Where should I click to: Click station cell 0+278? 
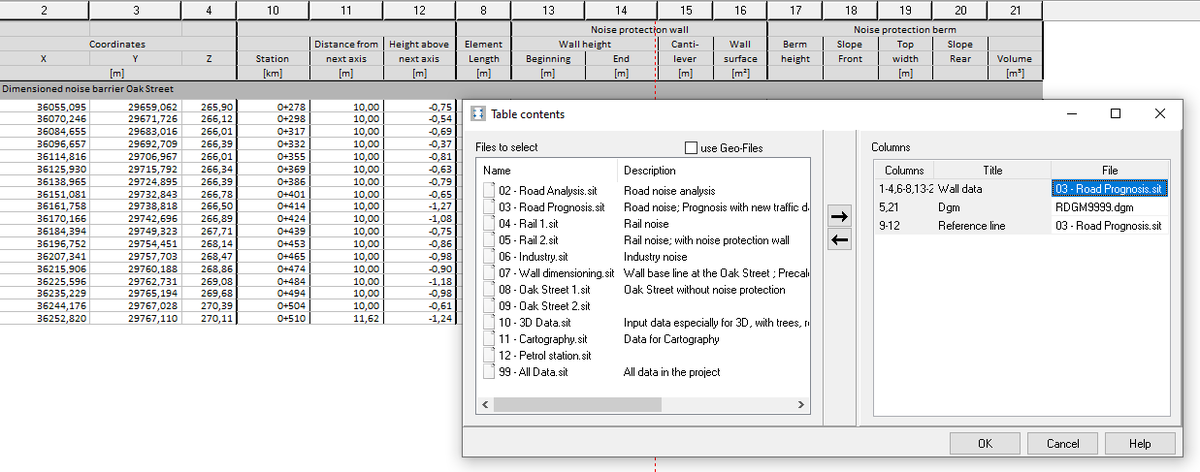point(273,105)
